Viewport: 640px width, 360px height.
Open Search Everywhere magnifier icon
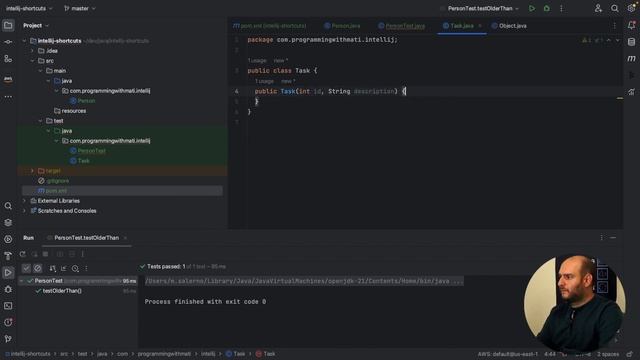click(615, 8)
